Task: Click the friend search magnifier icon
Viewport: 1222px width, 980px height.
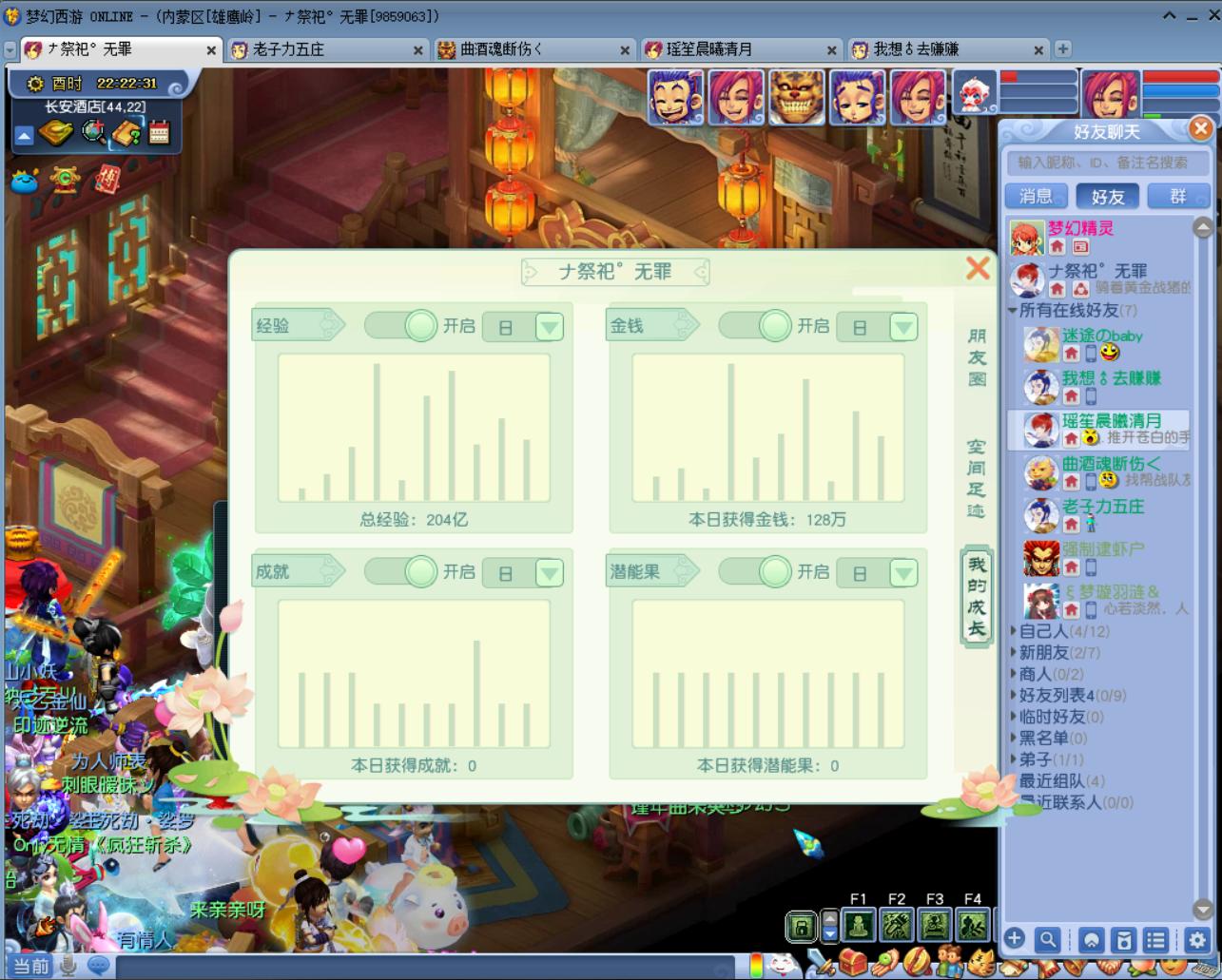Action: 1047,940
